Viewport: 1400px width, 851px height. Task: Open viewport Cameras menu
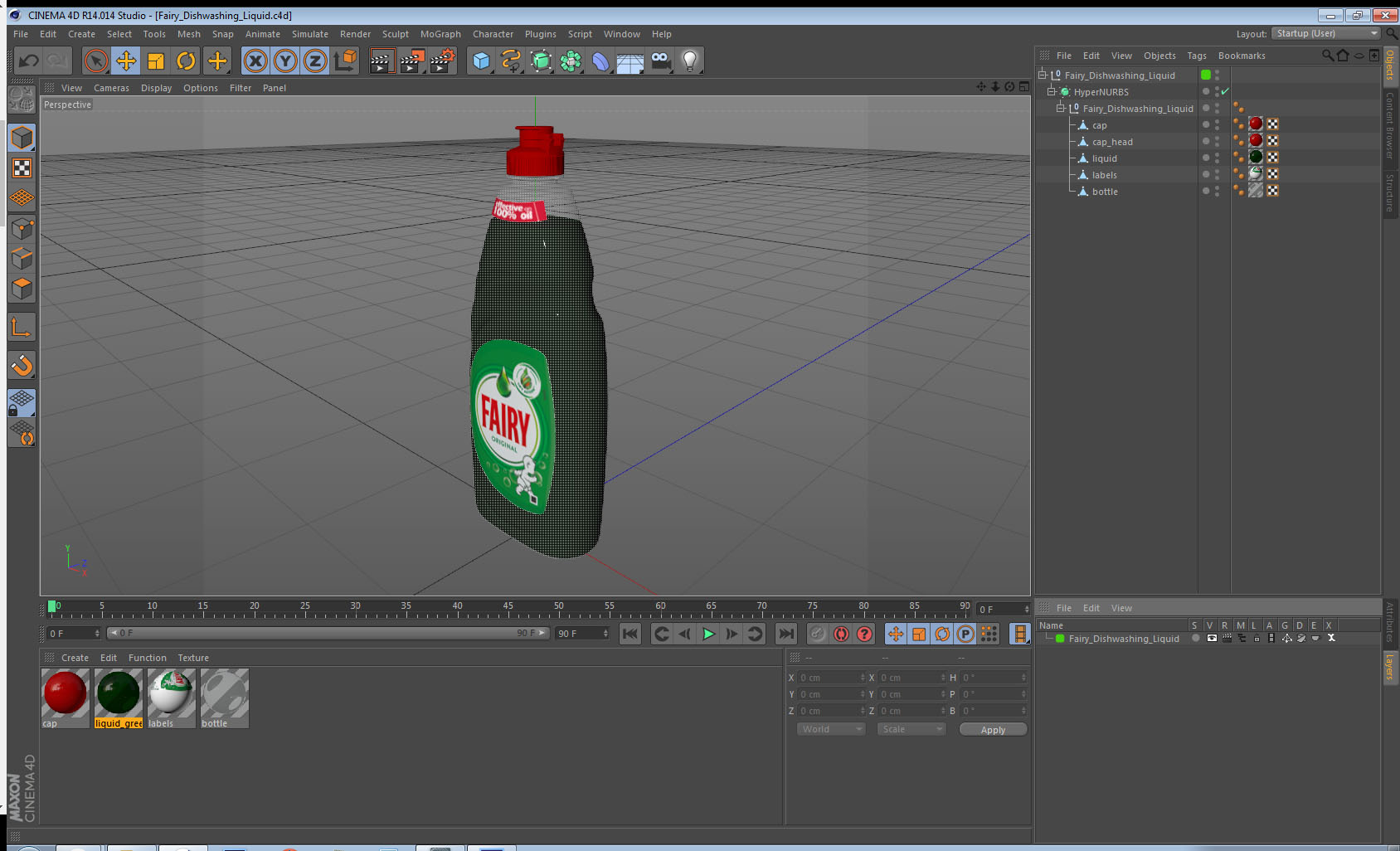tap(111, 88)
